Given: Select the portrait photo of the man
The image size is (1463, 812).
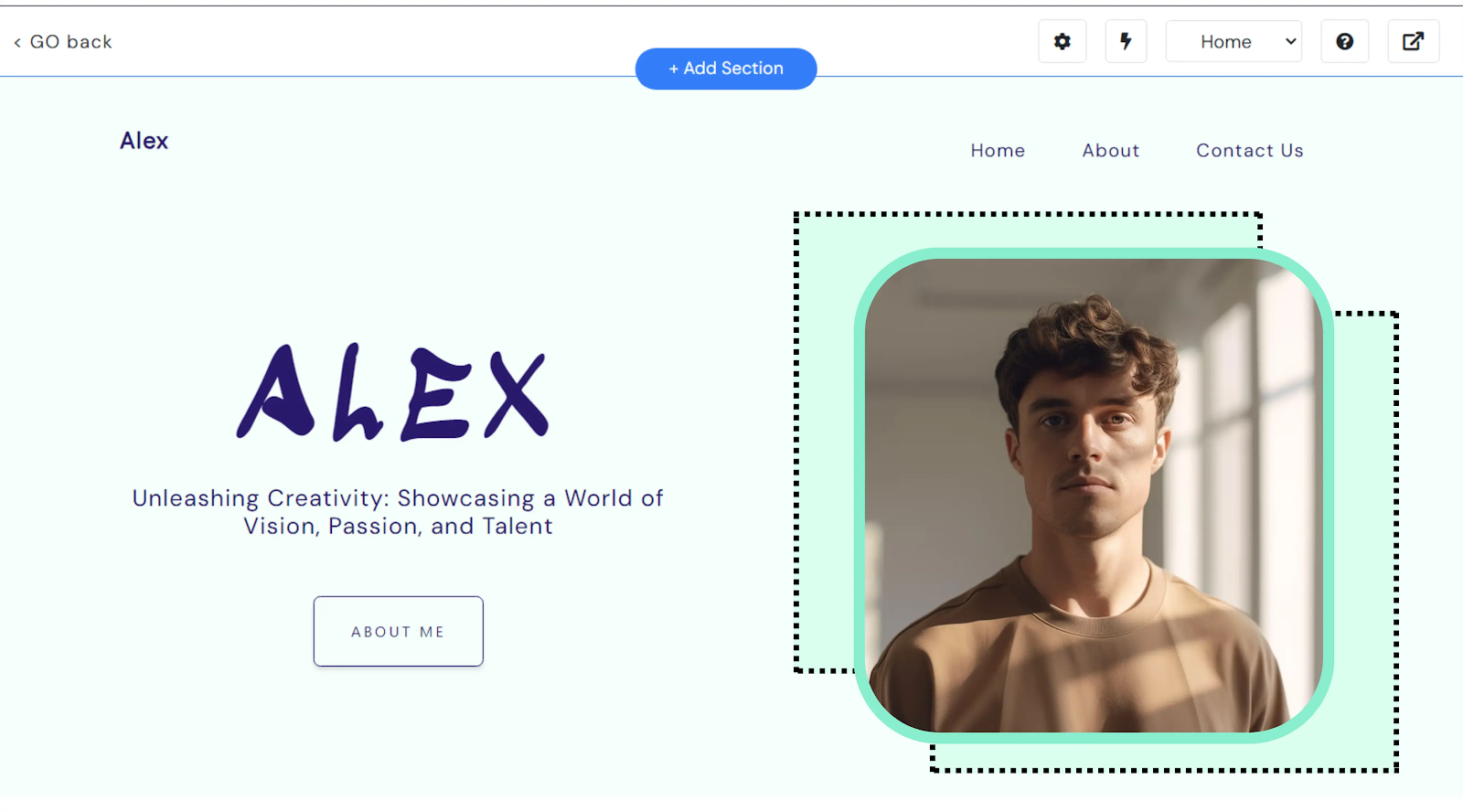Looking at the screenshot, I should click(1094, 495).
